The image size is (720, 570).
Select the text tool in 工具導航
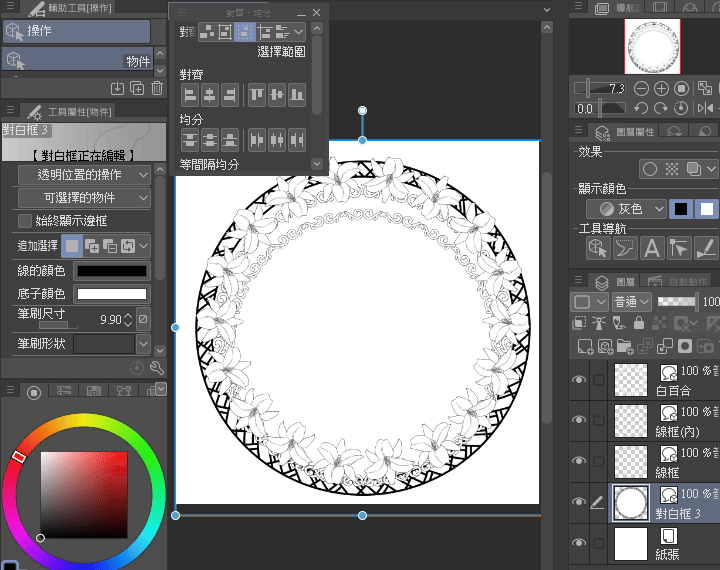pyautogui.click(x=652, y=248)
